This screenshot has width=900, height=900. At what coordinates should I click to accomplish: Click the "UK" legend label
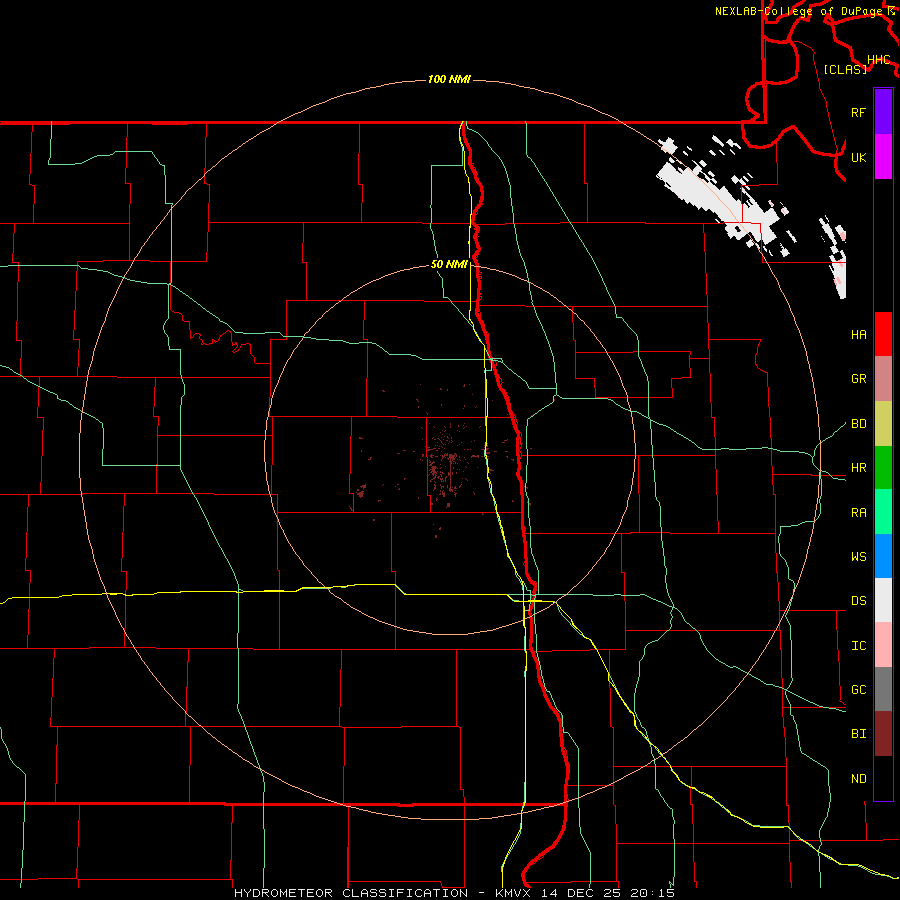click(x=858, y=157)
